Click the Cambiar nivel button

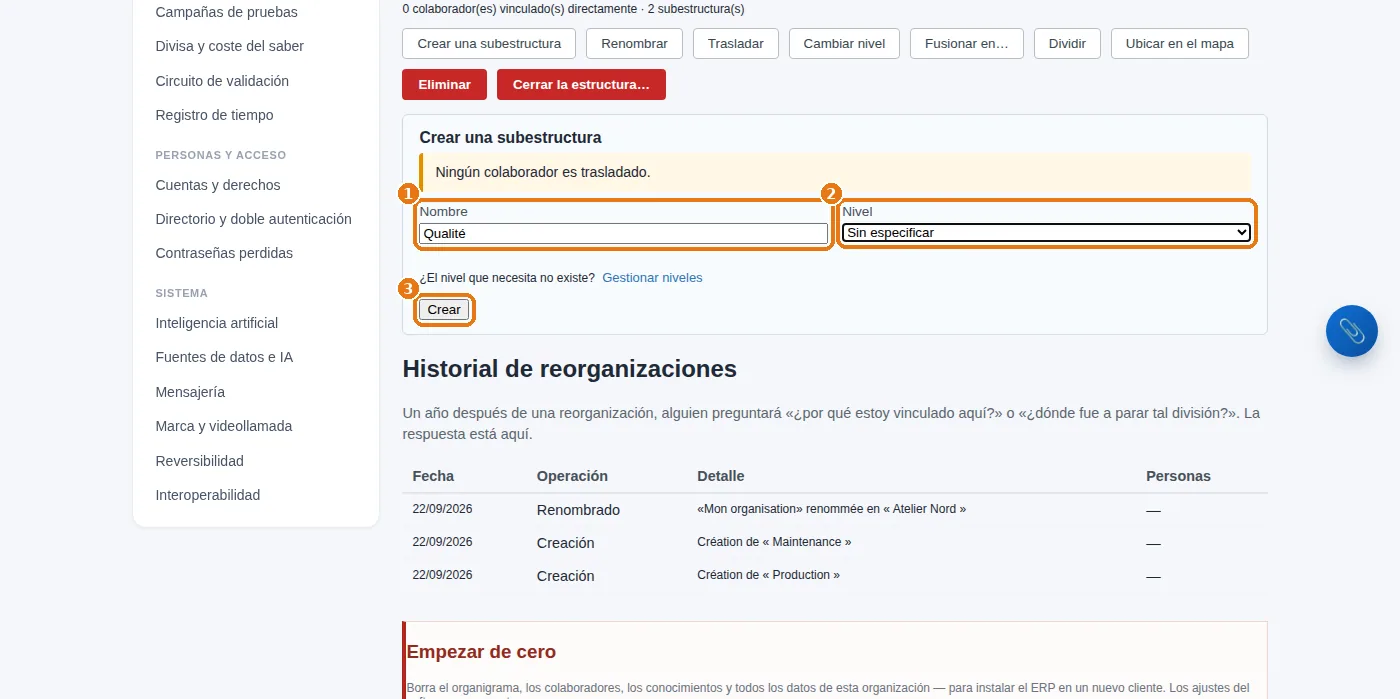844,44
